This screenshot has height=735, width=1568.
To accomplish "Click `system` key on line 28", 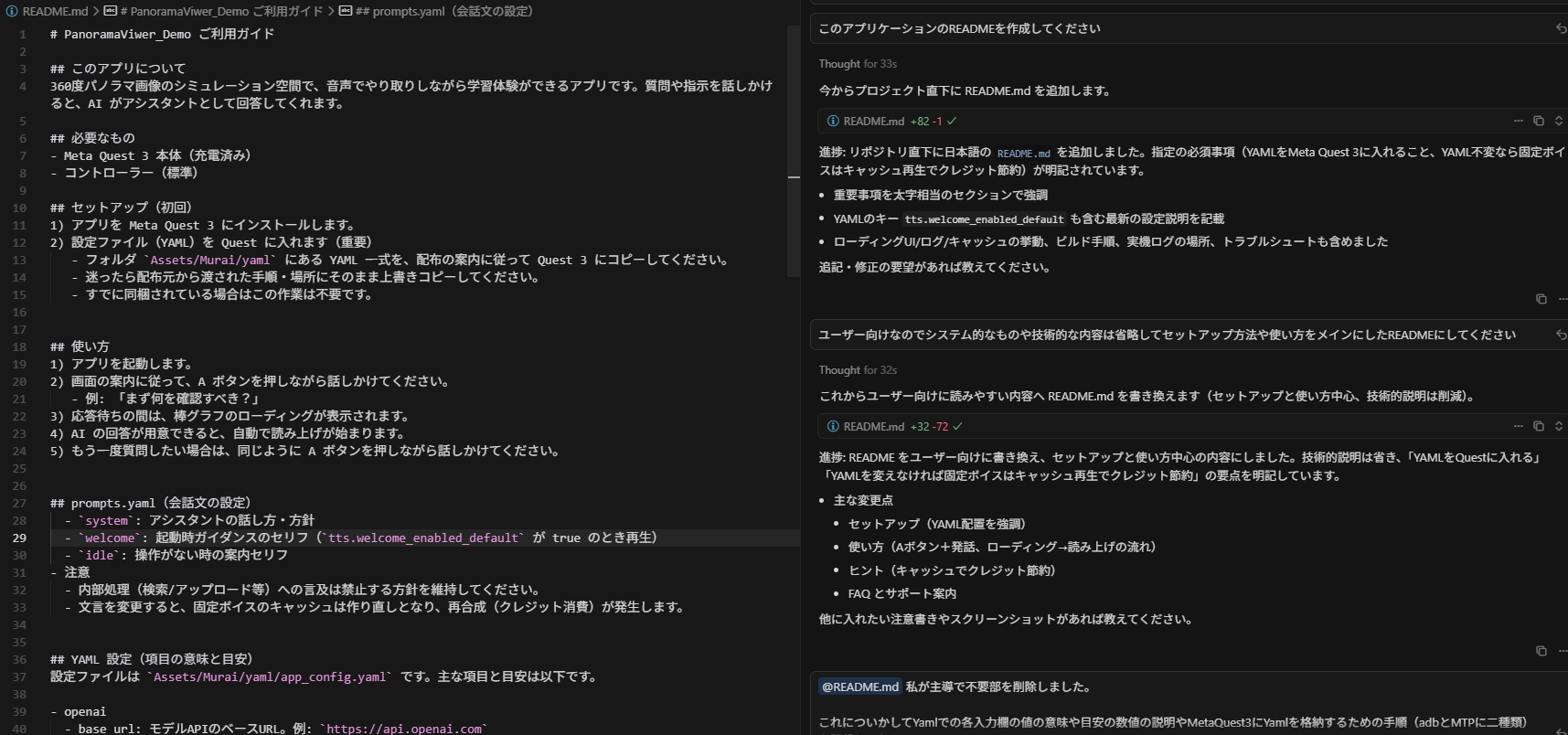I will (107, 520).
